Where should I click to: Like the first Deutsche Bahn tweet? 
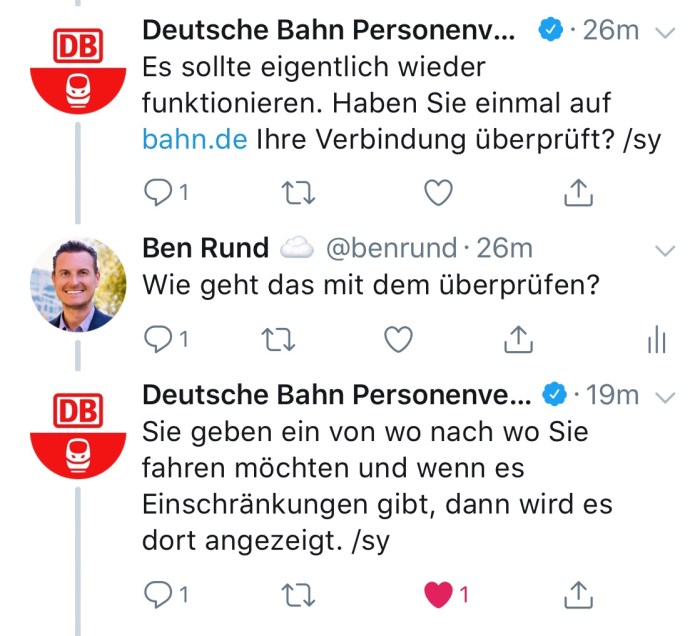[x=438, y=193]
